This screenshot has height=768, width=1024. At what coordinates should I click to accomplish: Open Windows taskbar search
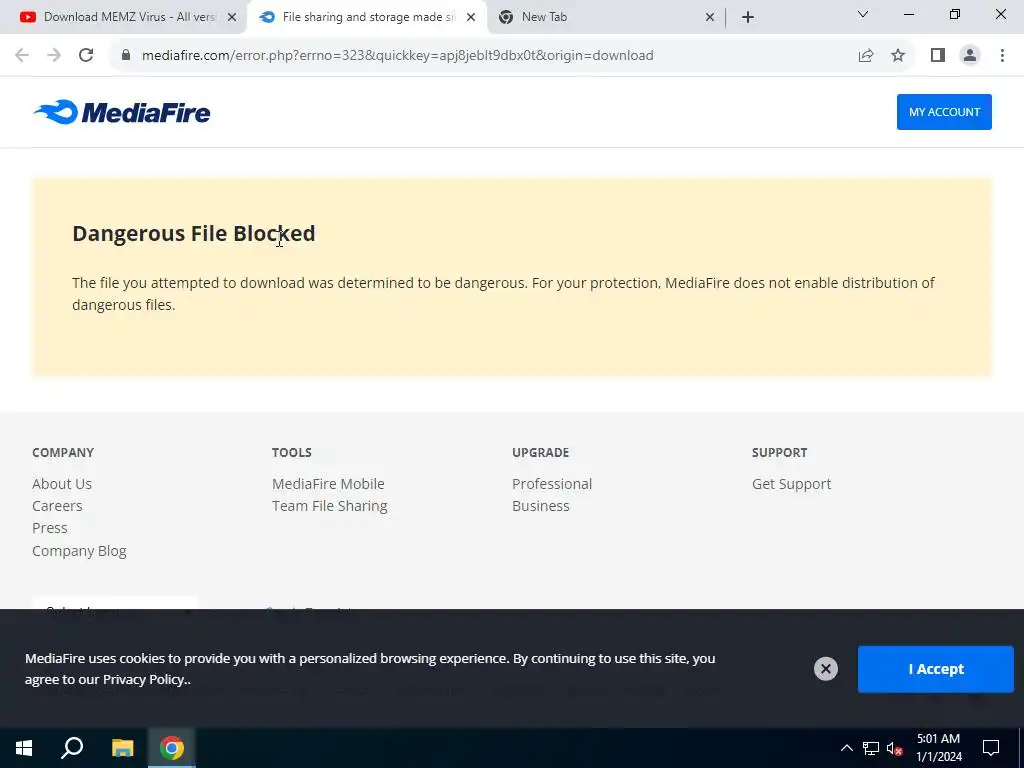[72, 748]
